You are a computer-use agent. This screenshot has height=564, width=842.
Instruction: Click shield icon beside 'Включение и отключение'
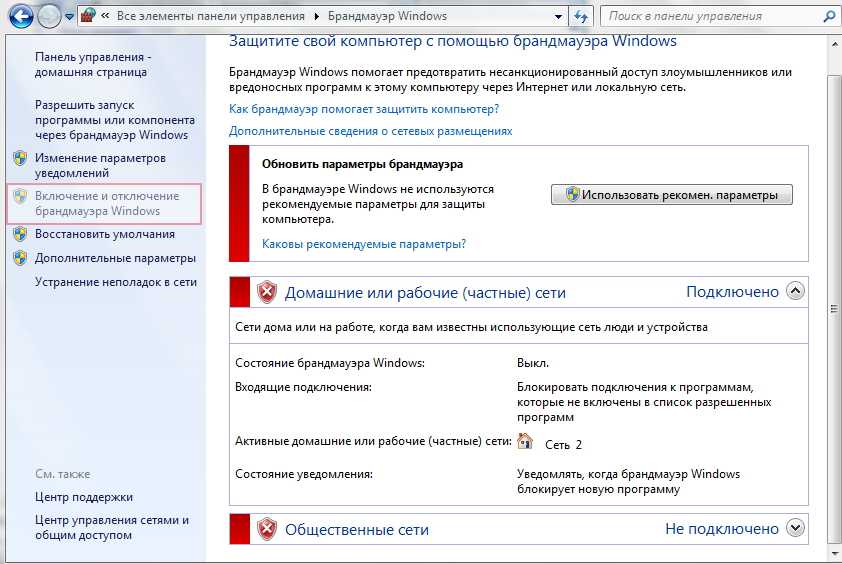pyautogui.click(x=20, y=196)
